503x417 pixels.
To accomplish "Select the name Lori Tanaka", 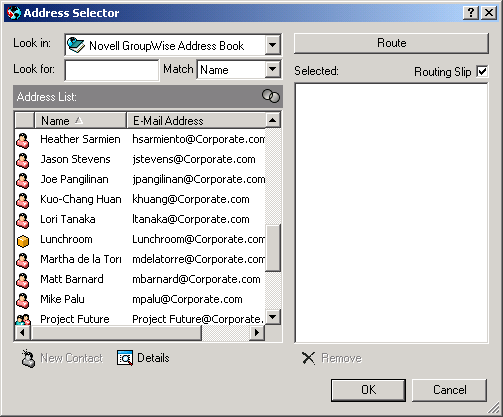I will pos(68,219).
